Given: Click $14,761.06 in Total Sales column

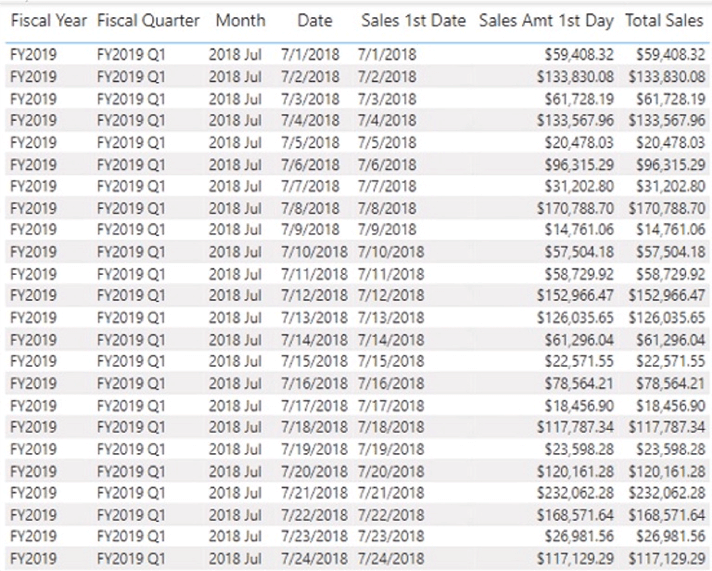Looking at the screenshot, I should 670,230.
